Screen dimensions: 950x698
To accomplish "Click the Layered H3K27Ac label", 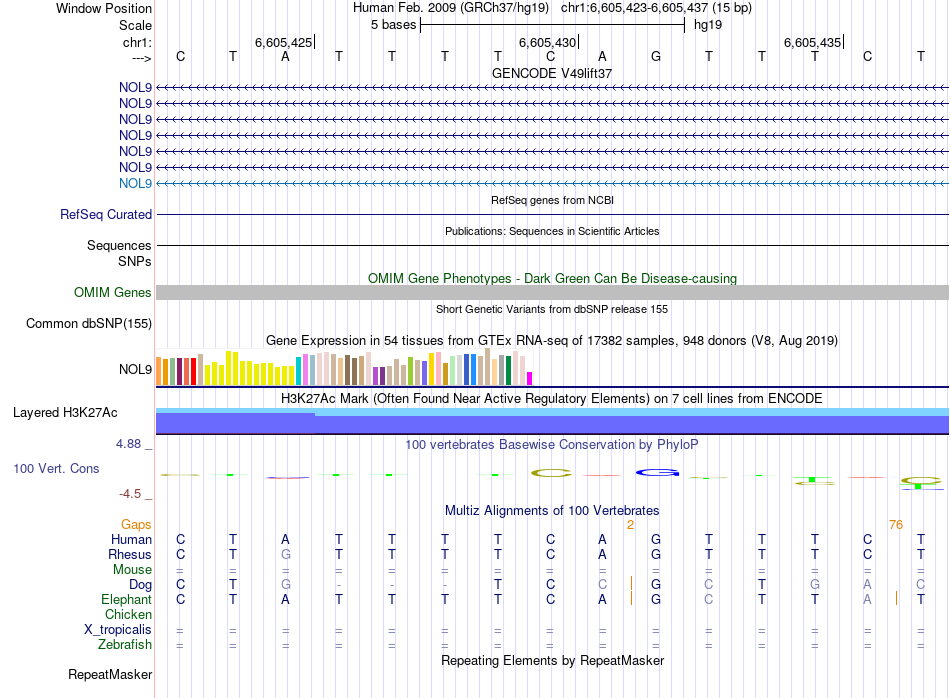I will tap(65, 413).
